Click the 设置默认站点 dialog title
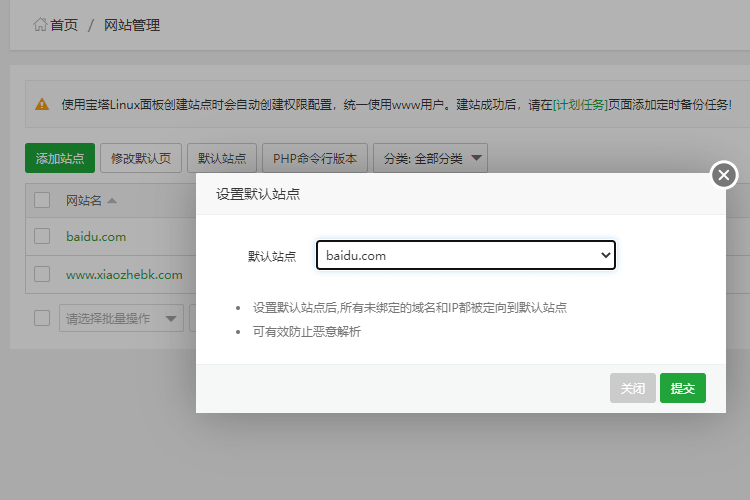Viewport: 750px width, 500px height. (x=258, y=194)
